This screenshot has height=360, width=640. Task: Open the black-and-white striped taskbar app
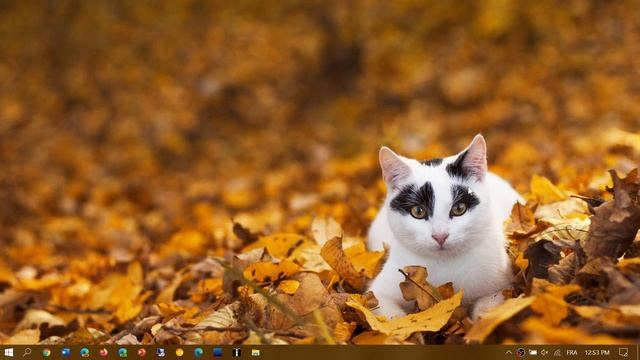[x=237, y=352]
